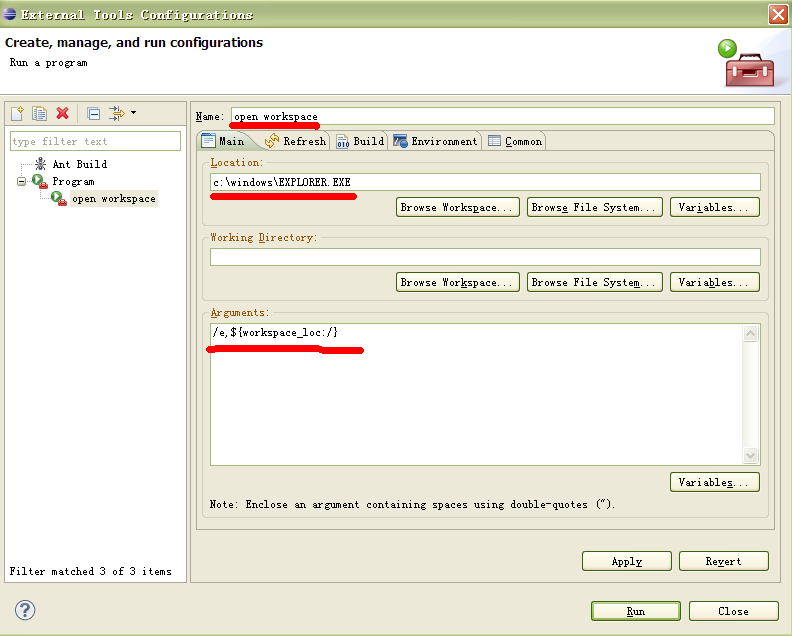
Task: Click the Refresh tab arrows icon
Action: (272, 141)
